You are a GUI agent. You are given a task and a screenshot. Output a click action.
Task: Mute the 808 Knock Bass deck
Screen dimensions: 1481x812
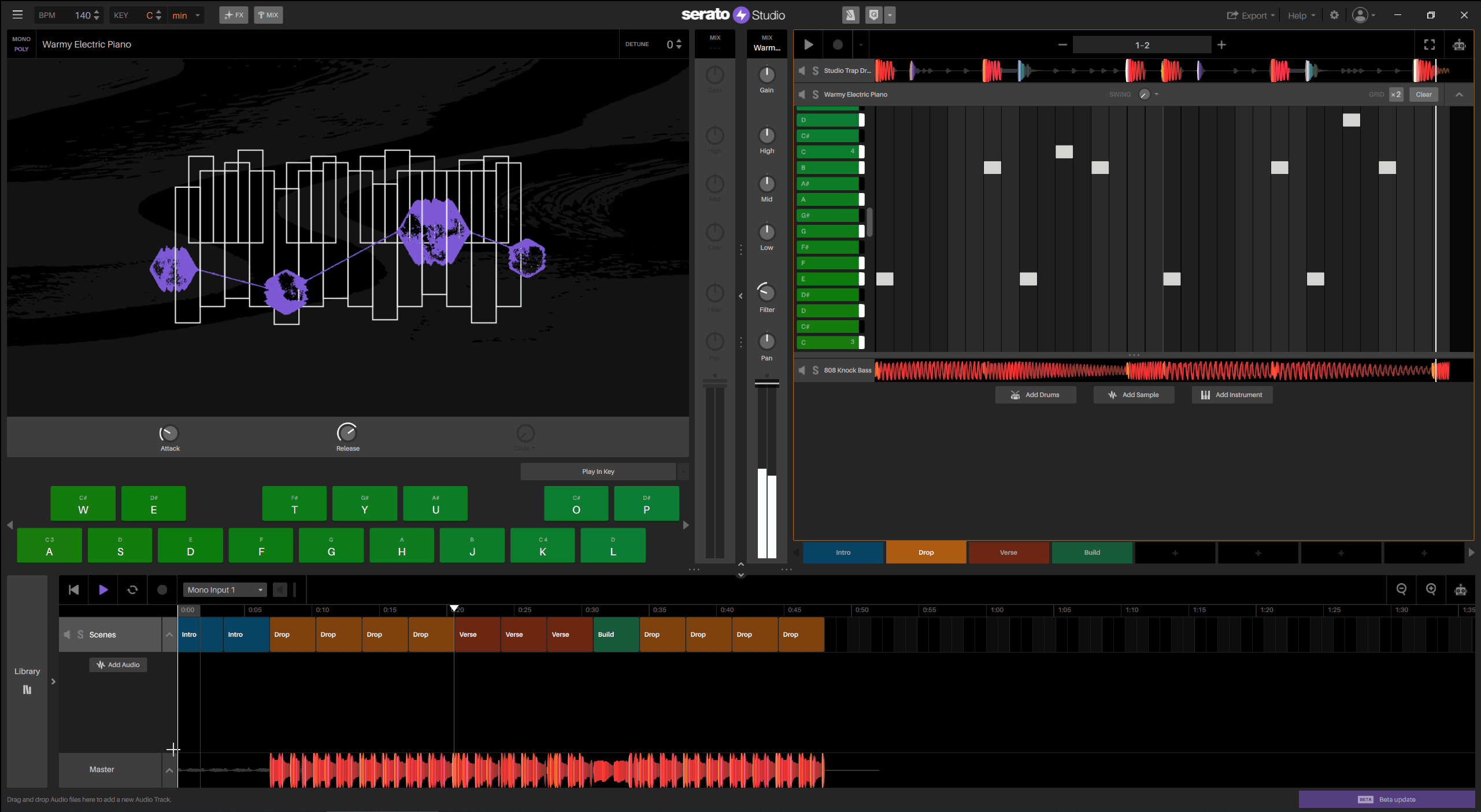(802, 370)
